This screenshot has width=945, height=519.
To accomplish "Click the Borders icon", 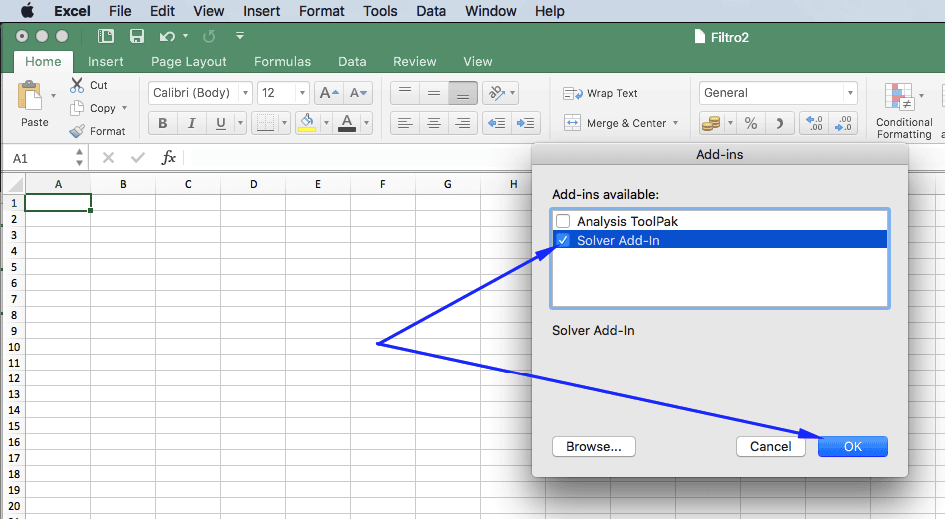I will click(x=265, y=124).
